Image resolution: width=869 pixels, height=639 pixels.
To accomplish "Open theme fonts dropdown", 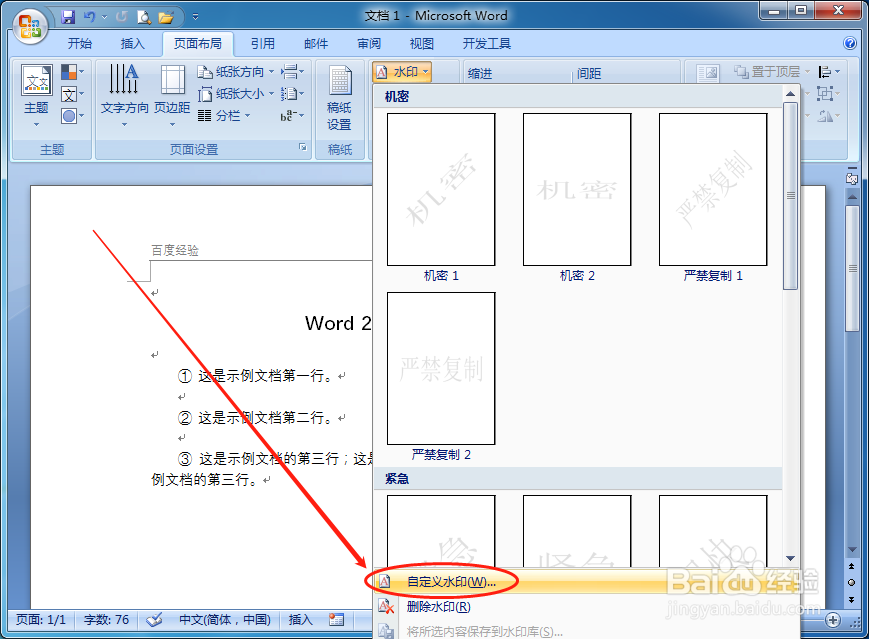I will coord(72,94).
